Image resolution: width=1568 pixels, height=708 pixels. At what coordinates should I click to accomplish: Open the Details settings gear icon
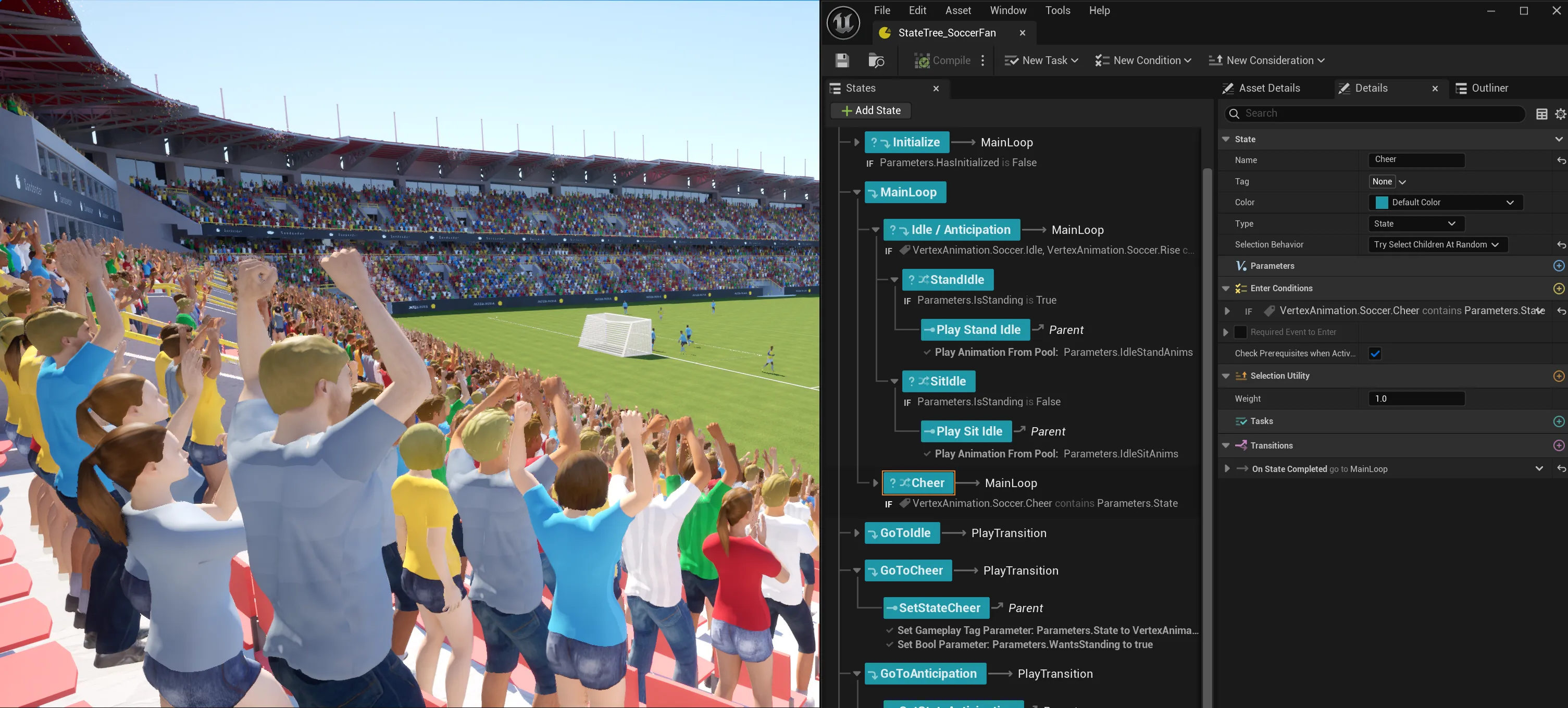tap(1560, 114)
